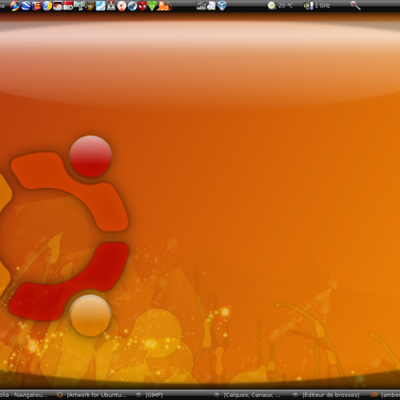The width and height of the screenshot is (400, 400).
Task: Launch GIMP from the panel
Action: (x=89, y=6)
